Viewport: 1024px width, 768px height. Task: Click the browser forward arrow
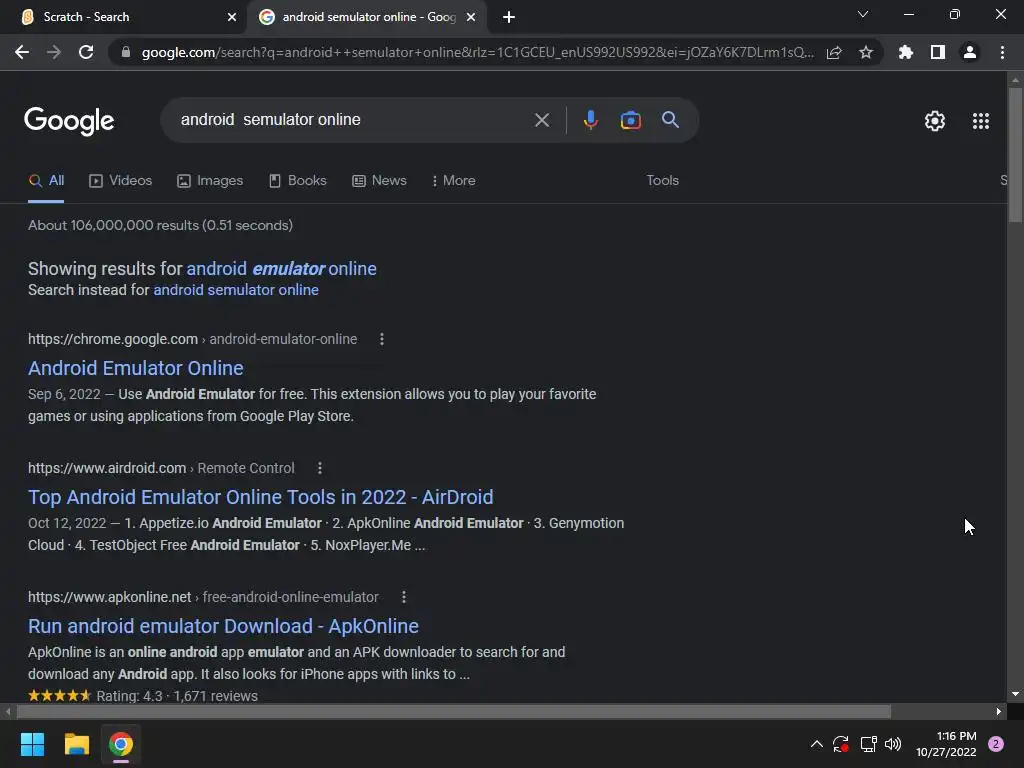tap(54, 52)
